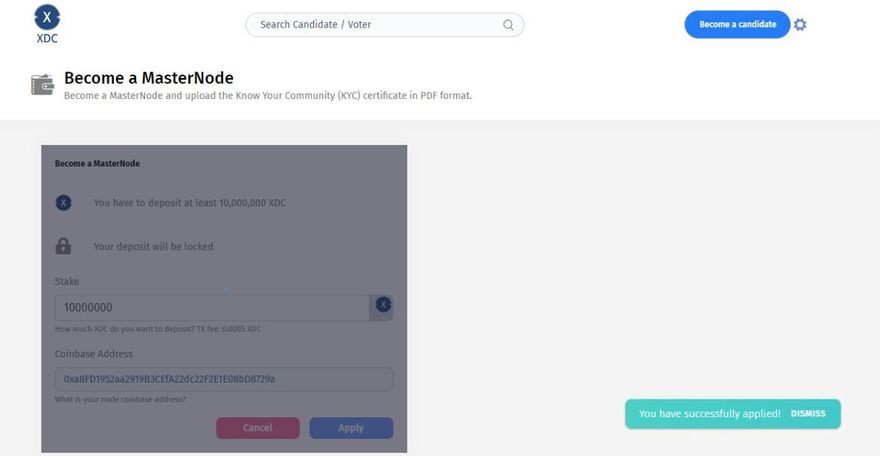Image resolution: width=880 pixels, height=456 pixels.
Task: Click the 'Your deposit will be locked' text
Action: [154, 246]
